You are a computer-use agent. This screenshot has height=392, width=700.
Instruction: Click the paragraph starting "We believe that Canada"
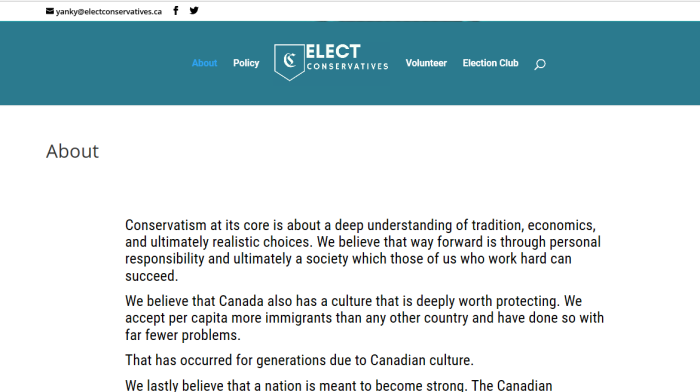364,318
